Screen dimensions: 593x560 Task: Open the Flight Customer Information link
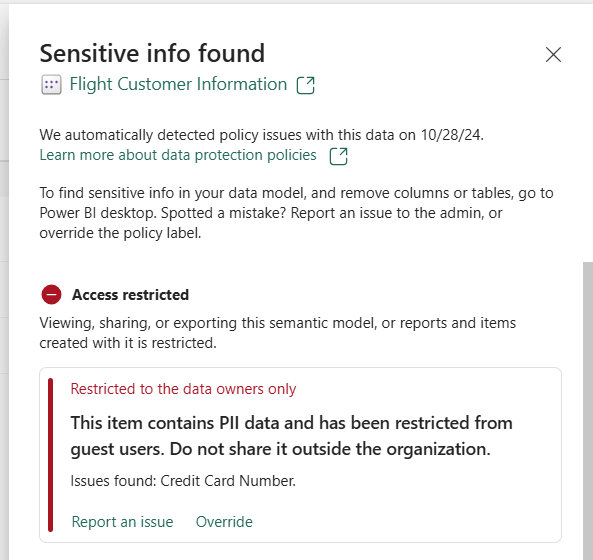coord(179,84)
